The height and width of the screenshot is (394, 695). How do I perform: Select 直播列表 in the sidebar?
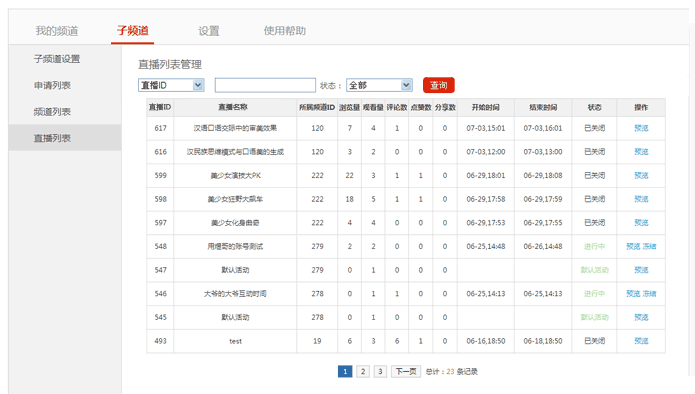pyautogui.click(x=52, y=138)
